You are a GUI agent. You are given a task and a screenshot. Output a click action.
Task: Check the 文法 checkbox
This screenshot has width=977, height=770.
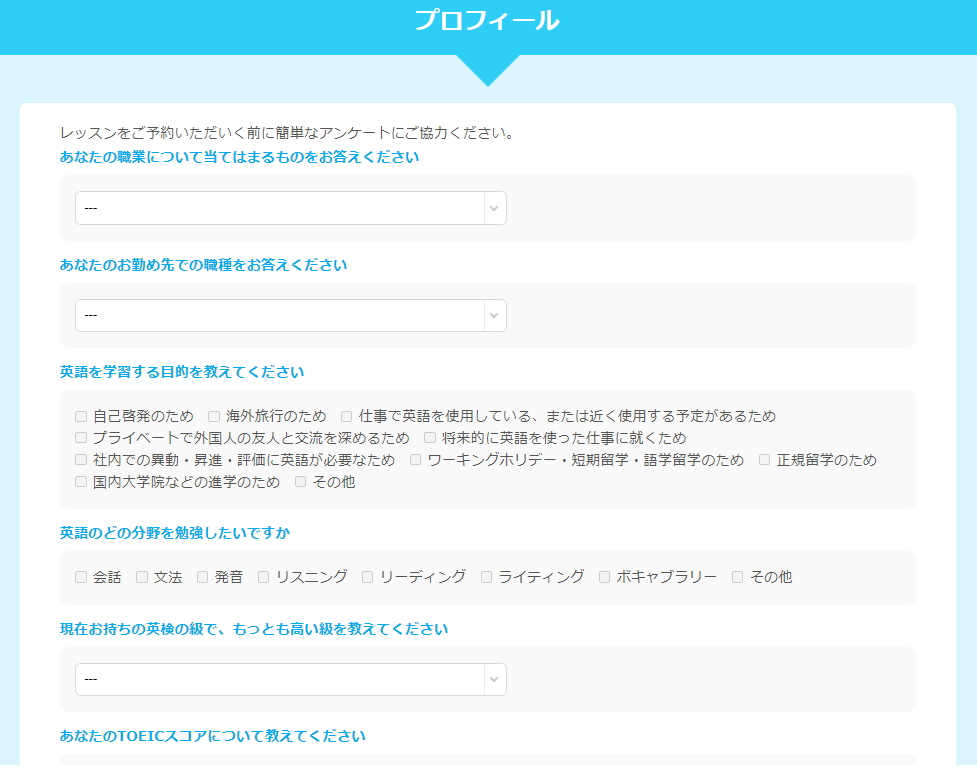(142, 577)
